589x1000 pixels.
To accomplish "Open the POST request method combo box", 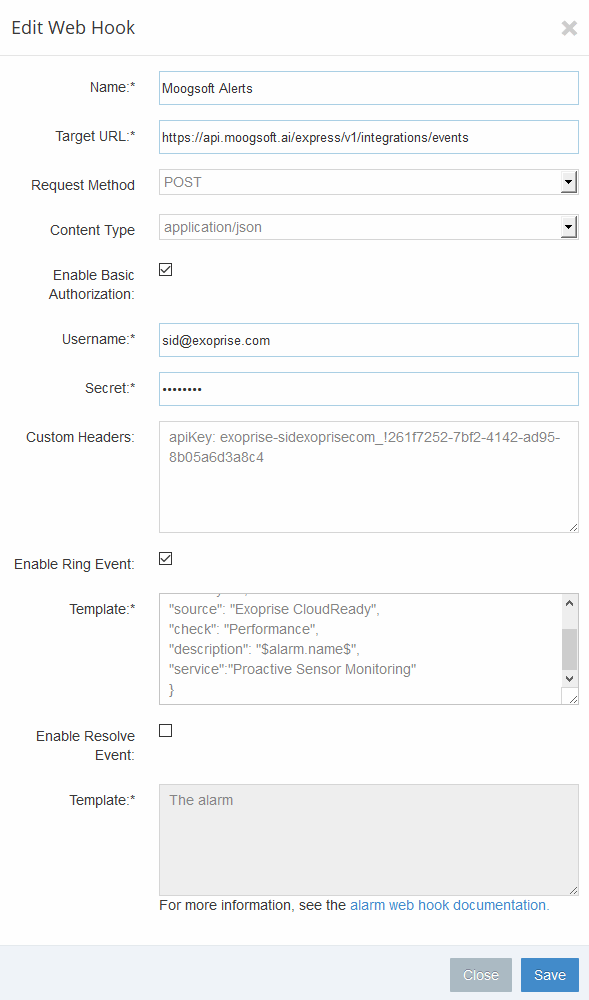I will pos(368,182).
